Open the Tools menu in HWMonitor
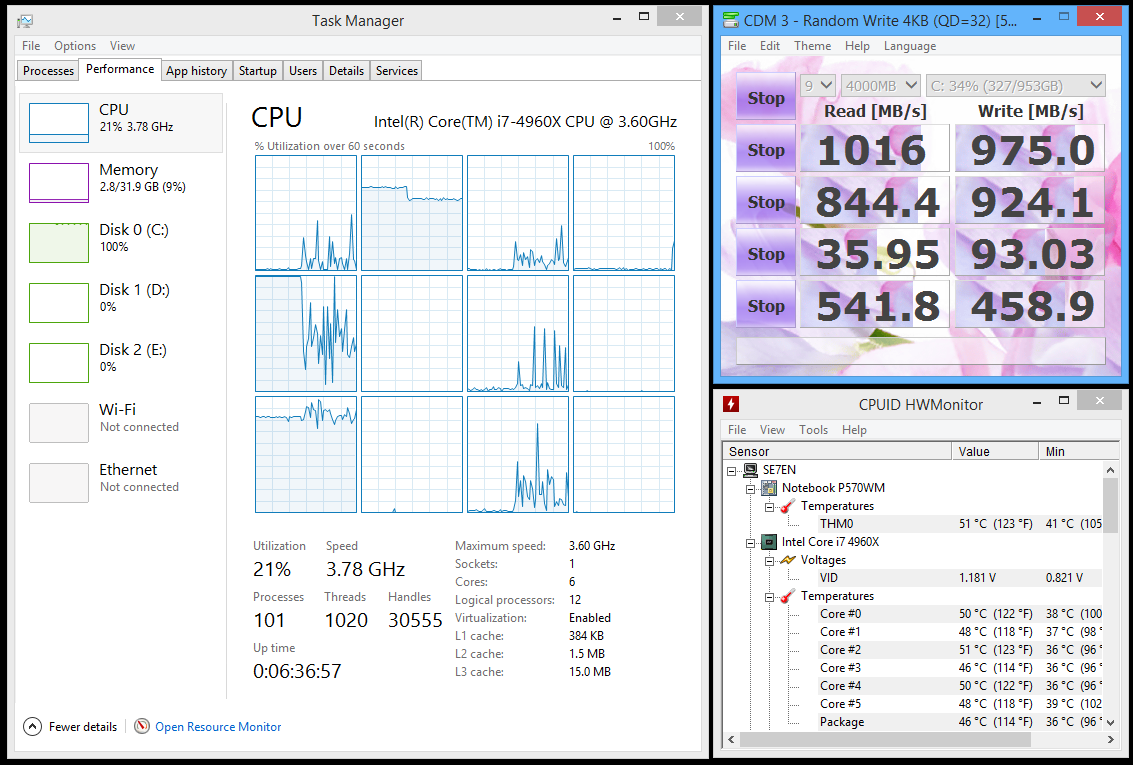This screenshot has width=1133, height=765. 813,430
